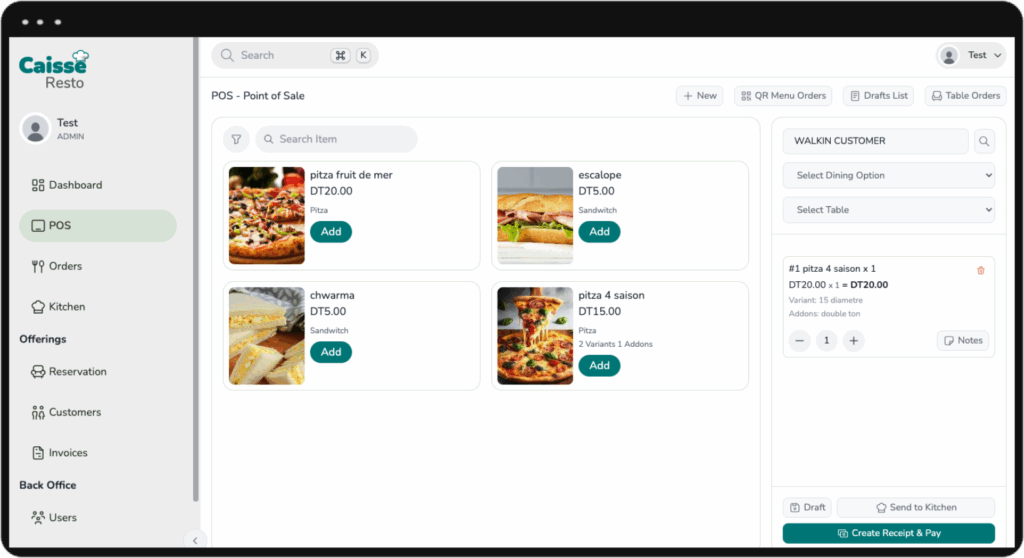The width and height of the screenshot is (1024, 558).
Task: Go to Kitchen in the sidebar
Action: (67, 307)
